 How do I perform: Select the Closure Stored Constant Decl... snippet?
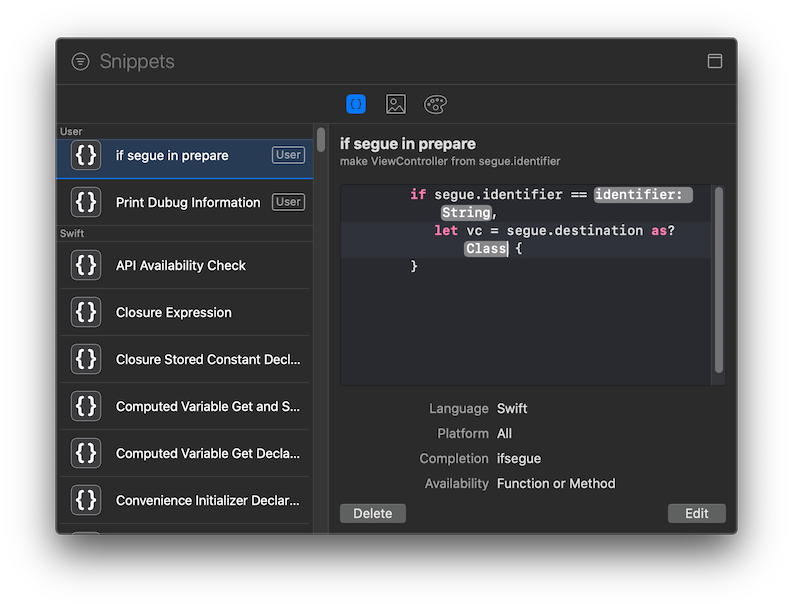185,360
